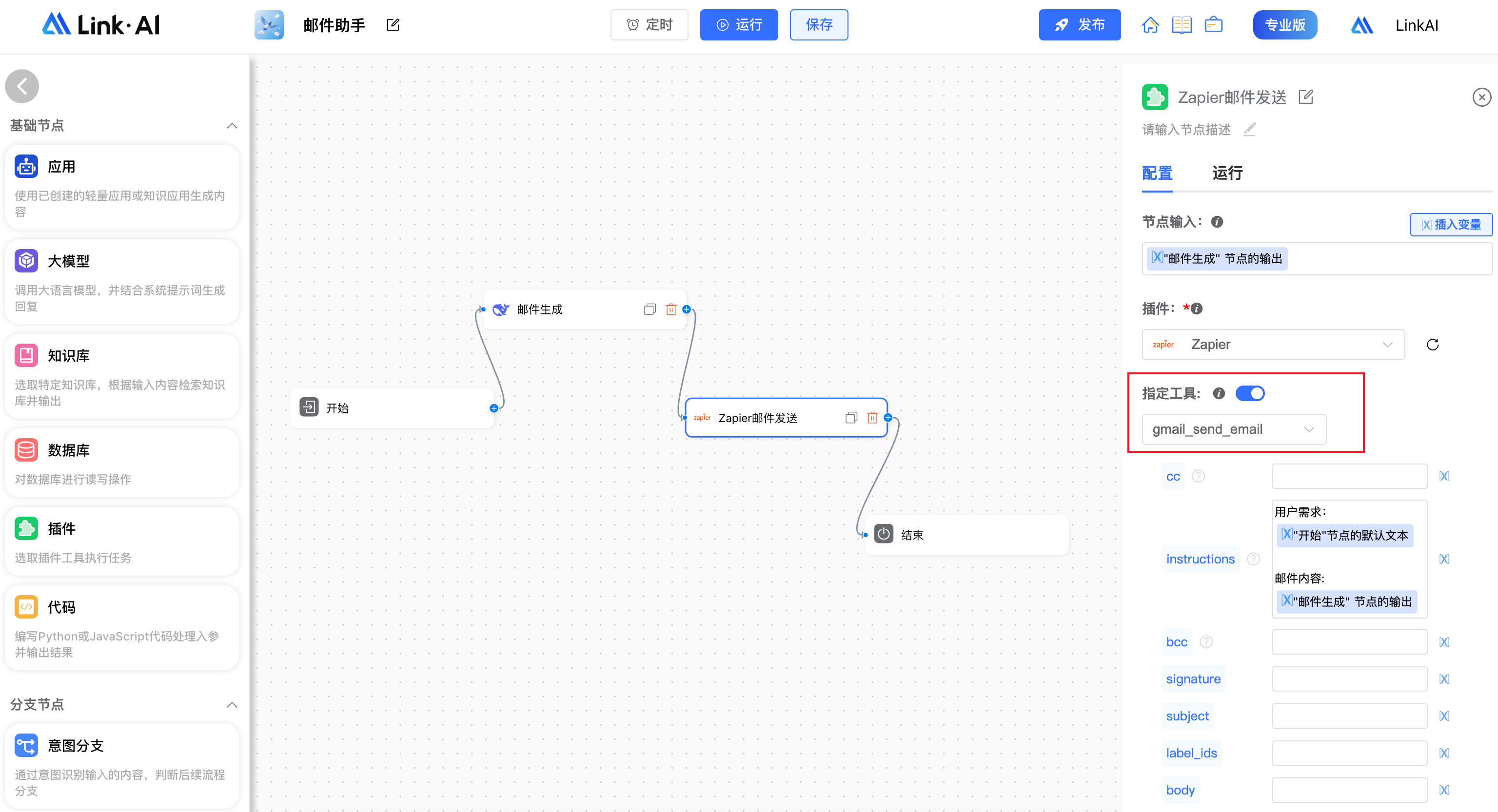Screen dimensions: 1498x812
Task: Click help icon beside instructions parameter
Action: (x=1253, y=559)
